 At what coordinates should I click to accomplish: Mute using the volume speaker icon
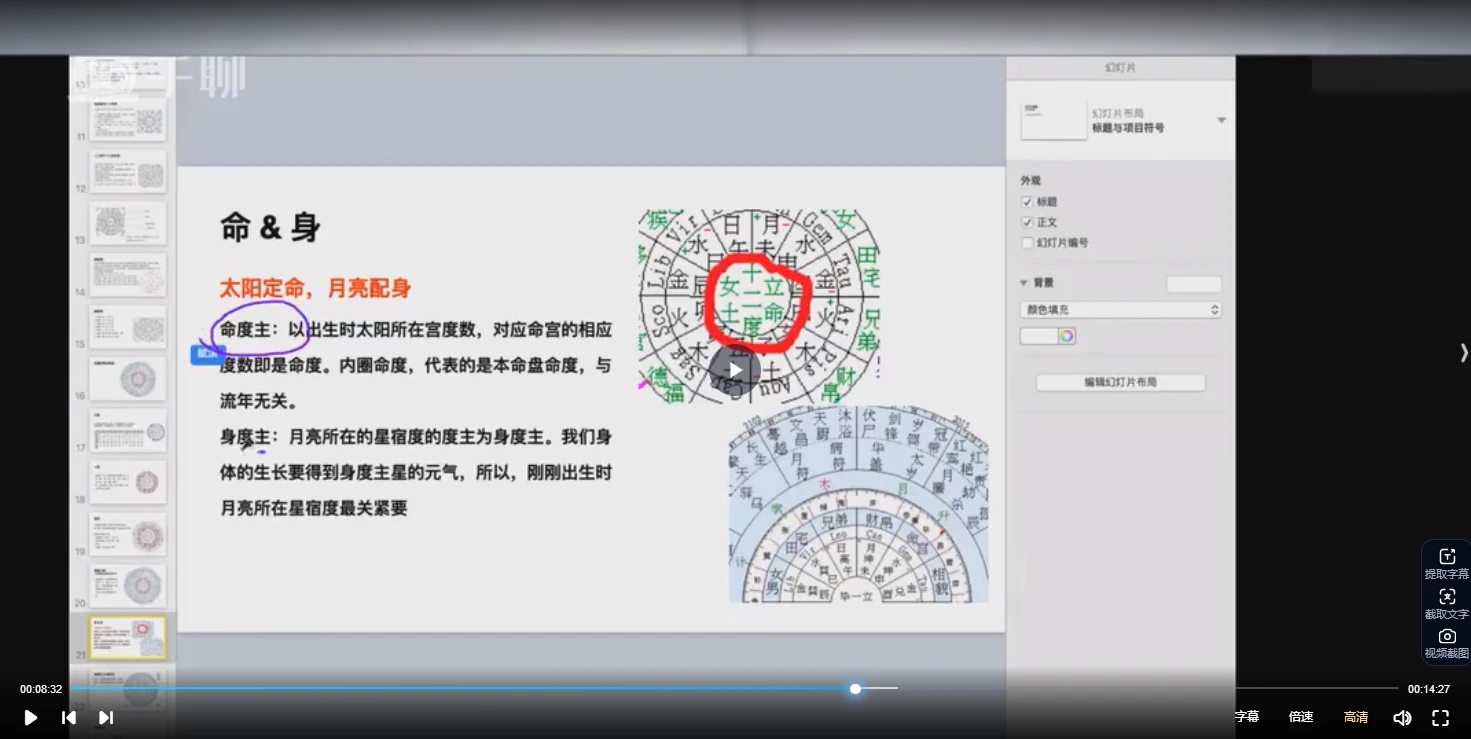click(1402, 717)
